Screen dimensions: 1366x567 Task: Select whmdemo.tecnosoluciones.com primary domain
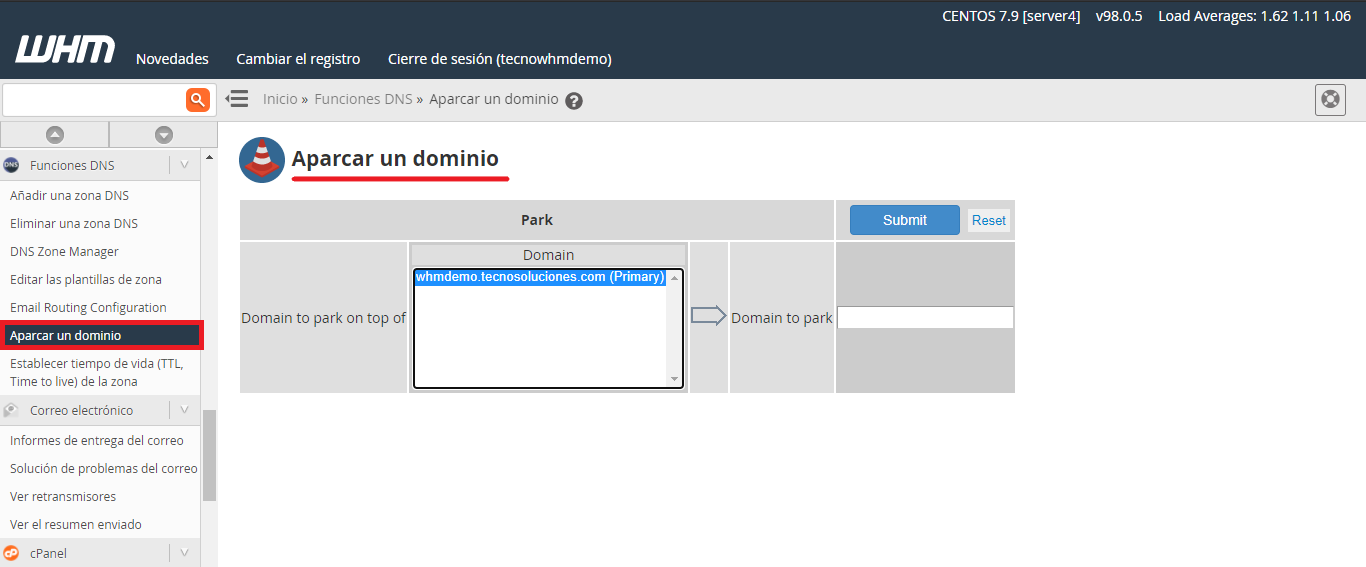click(540, 277)
